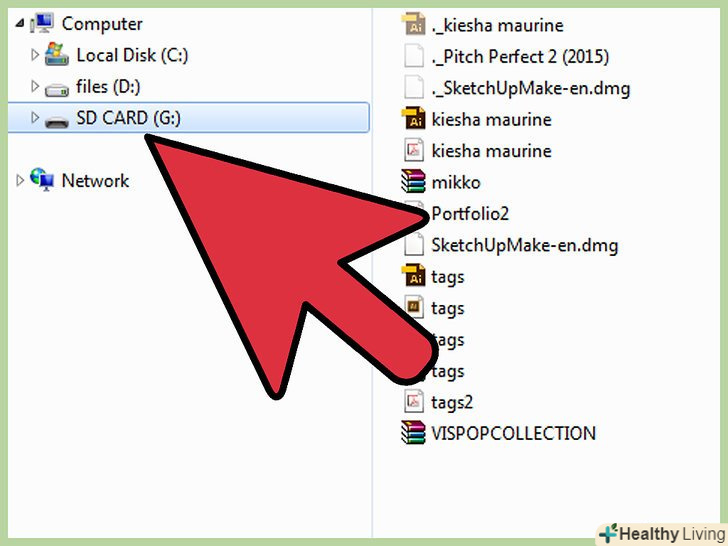Expand the SD CARD (G:) node
The height and width of the screenshot is (546, 728).
click(34, 117)
